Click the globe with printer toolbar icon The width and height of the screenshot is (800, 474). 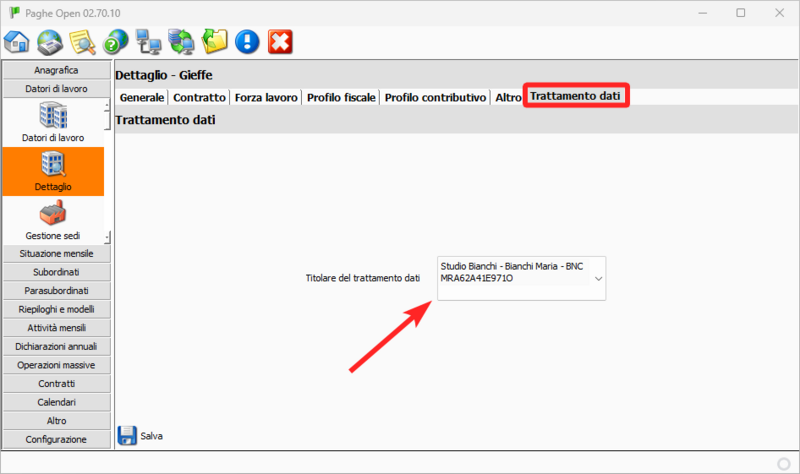pyautogui.click(x=50, y=41)
